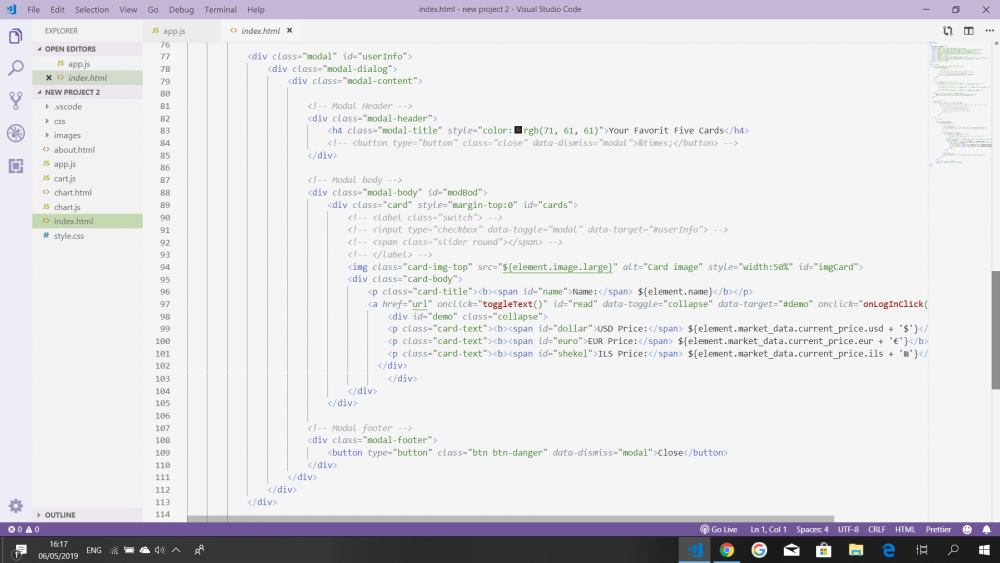Change indentation via Spaces: 4
The width and height of the screenshot is (1000, 563).
pyautogui.click(x=812, y=529)
